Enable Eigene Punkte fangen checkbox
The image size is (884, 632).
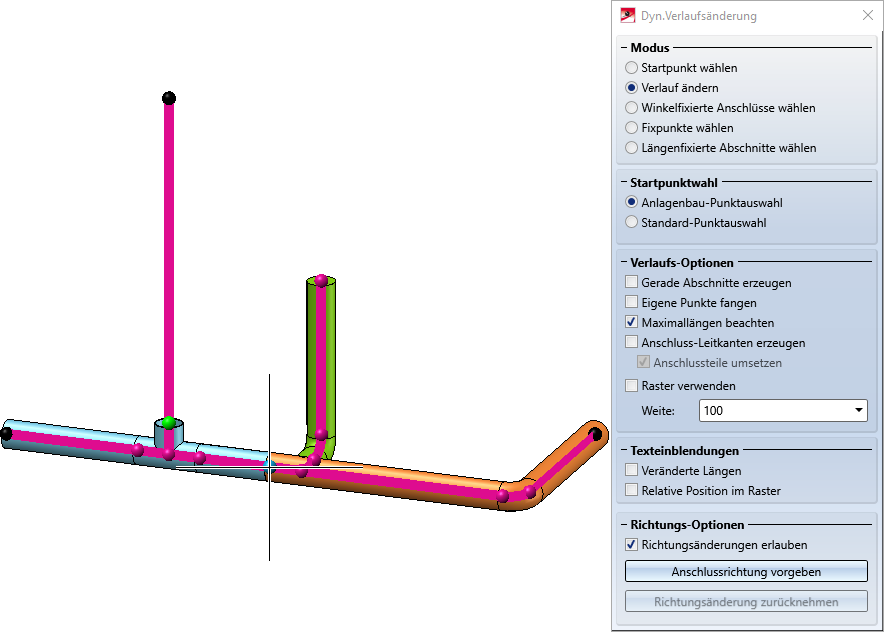coord(631,303)
